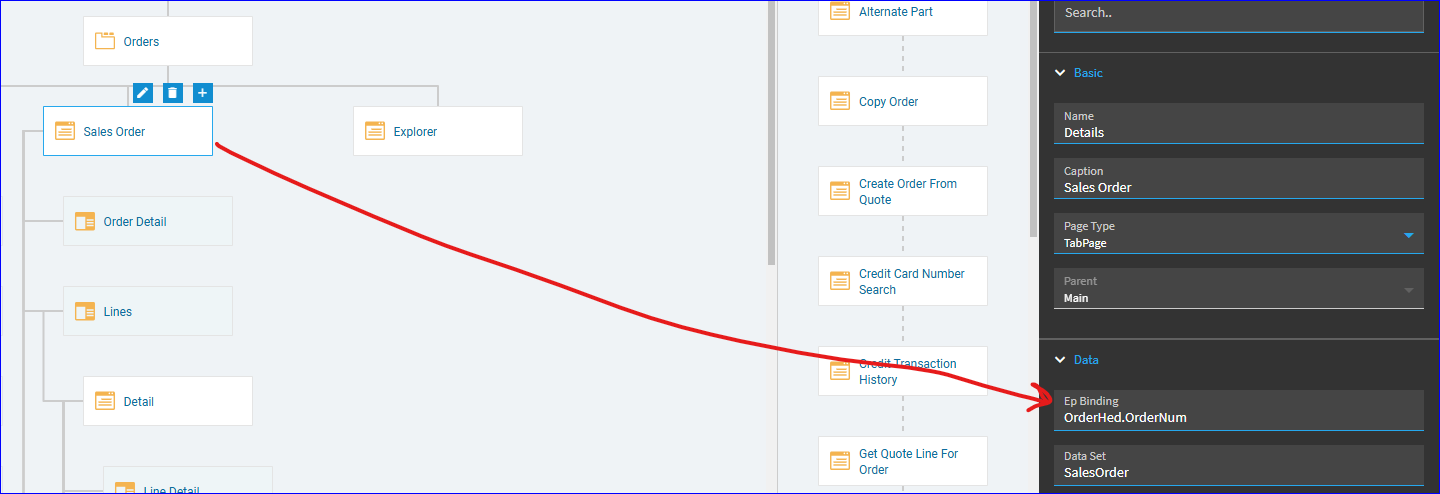Viewport: 1440px width, 494px height.
Task: Select the Lines node in the tree
Action: [148, 311]
